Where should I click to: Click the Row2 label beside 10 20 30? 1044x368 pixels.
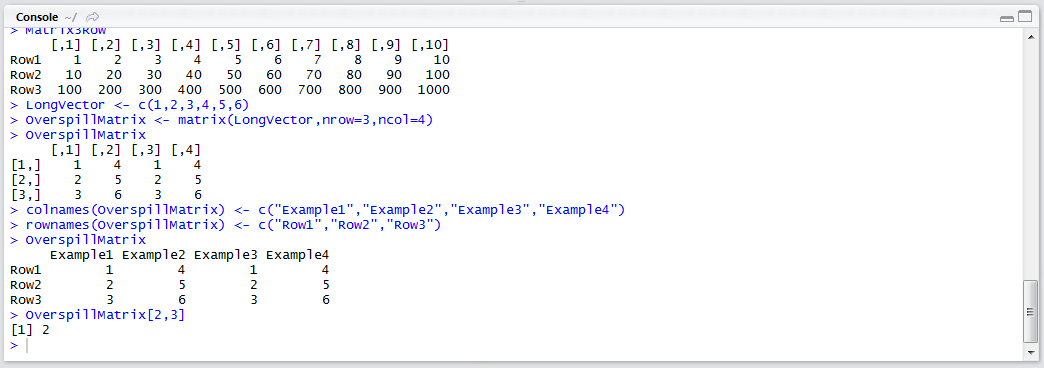point(26,75)
